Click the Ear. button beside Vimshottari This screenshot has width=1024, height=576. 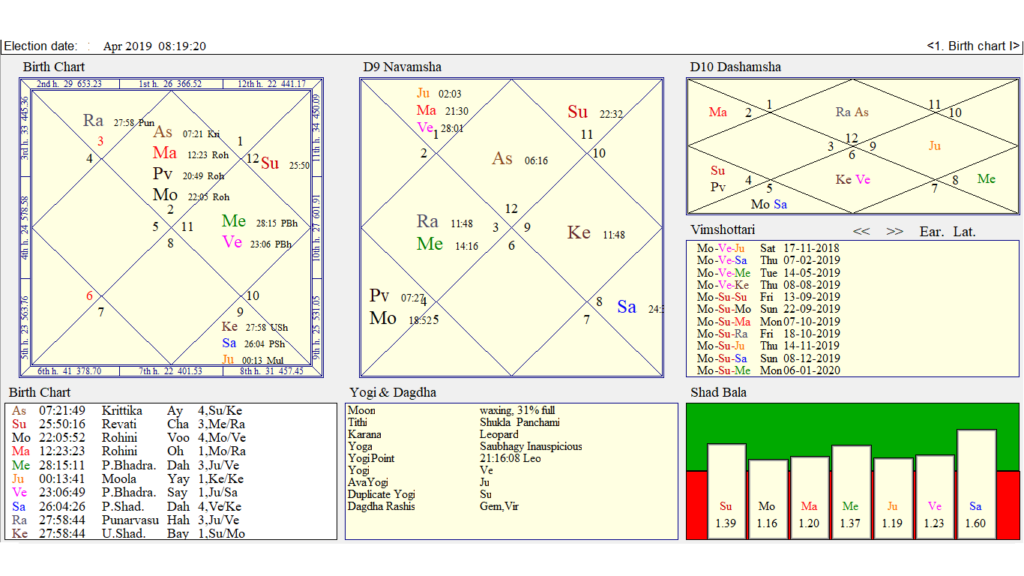[x=931, y=232]
